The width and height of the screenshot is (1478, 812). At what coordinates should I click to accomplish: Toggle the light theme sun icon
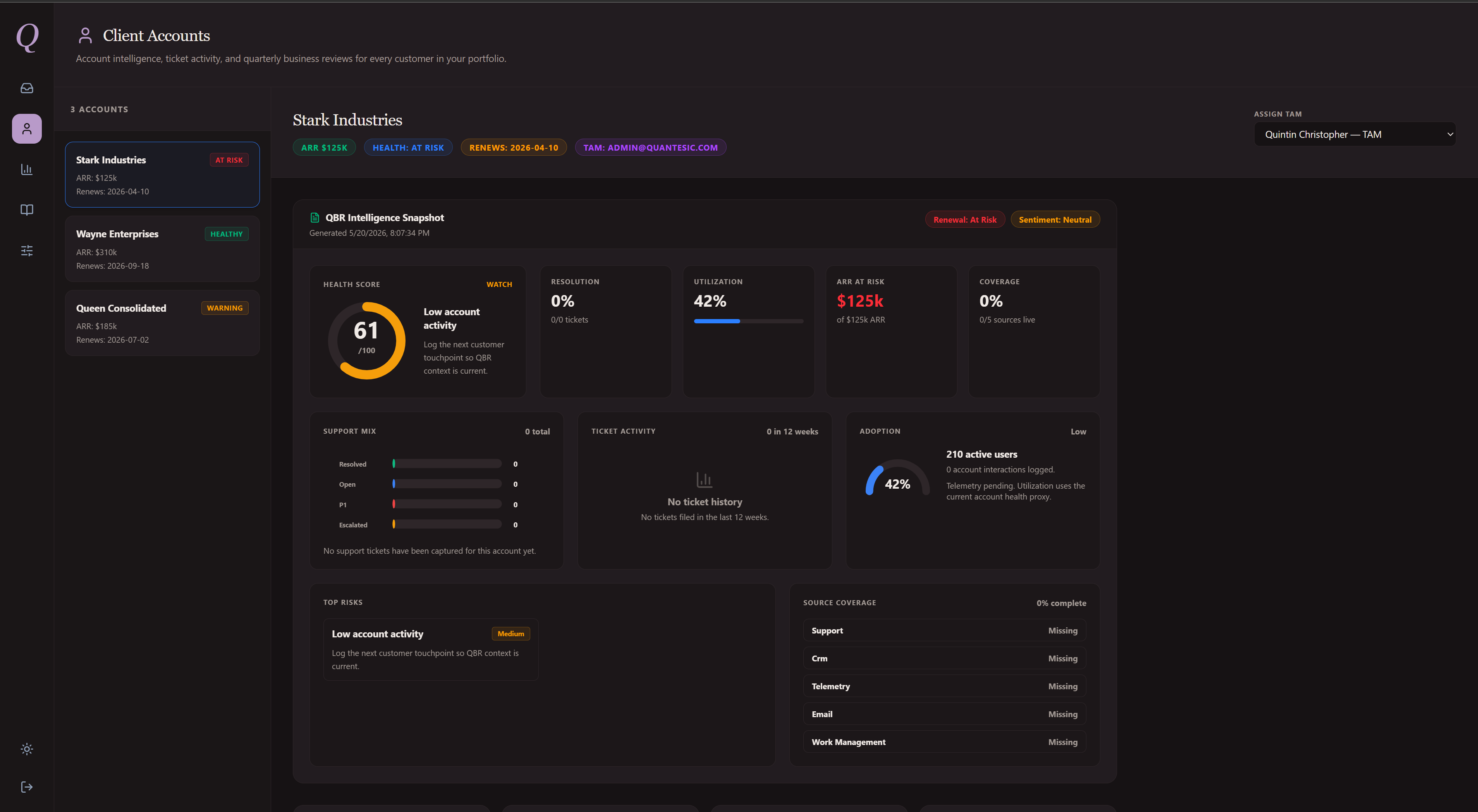[x=27, y=749]
